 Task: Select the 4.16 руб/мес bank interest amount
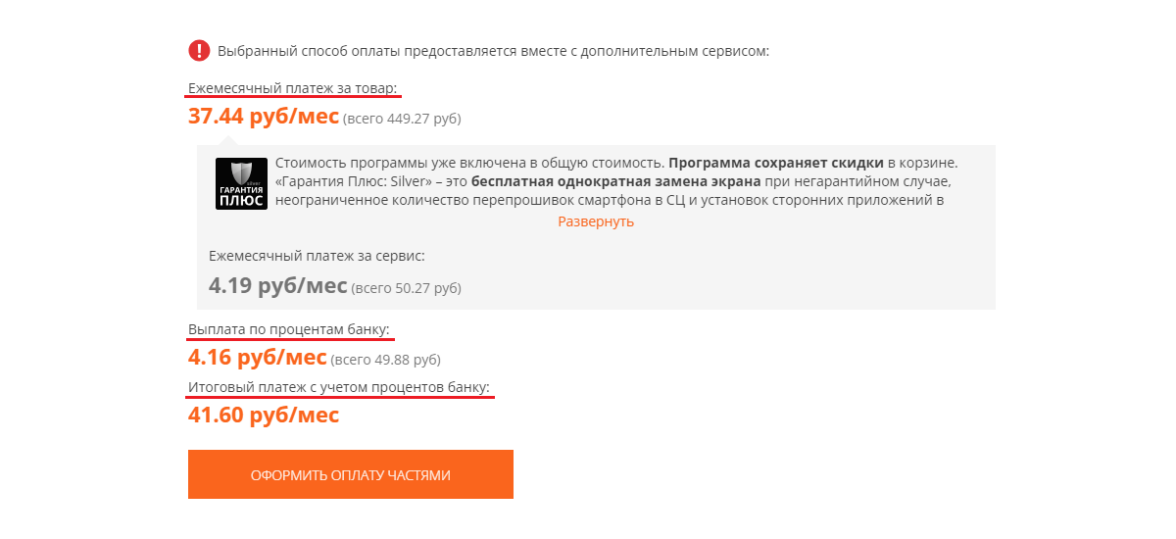click(x=257, y=357)
